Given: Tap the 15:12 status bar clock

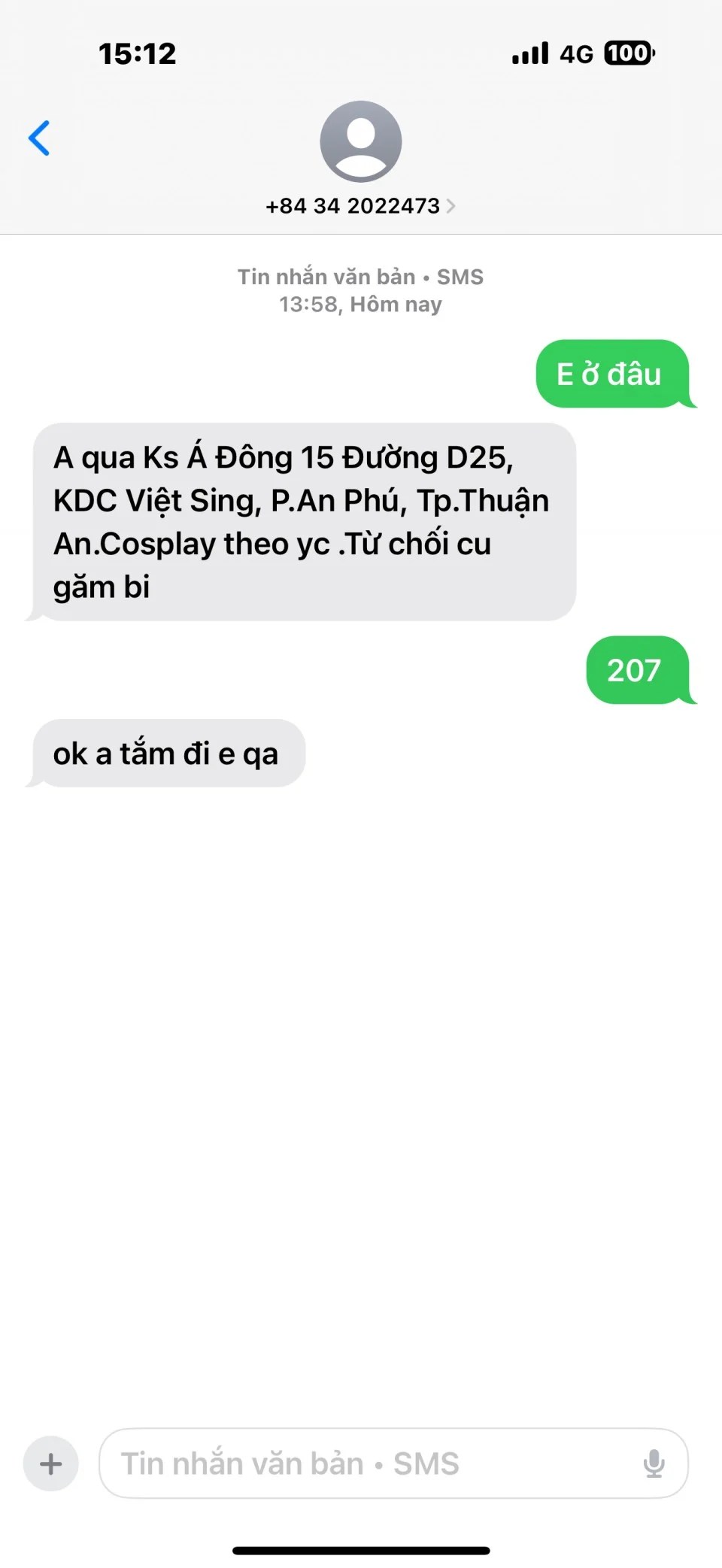Looking at the screenshot, I should click(138, 53).
